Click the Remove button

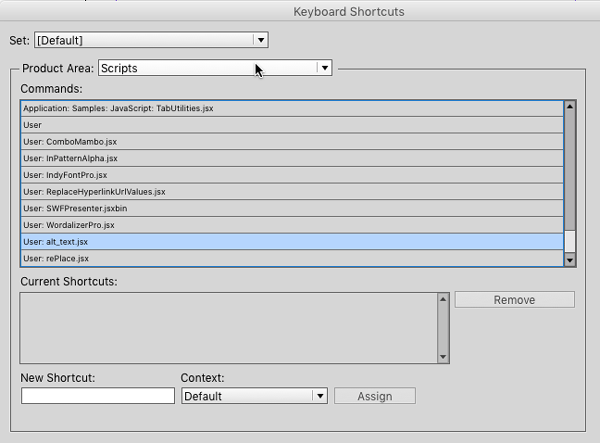coord(514,300)
